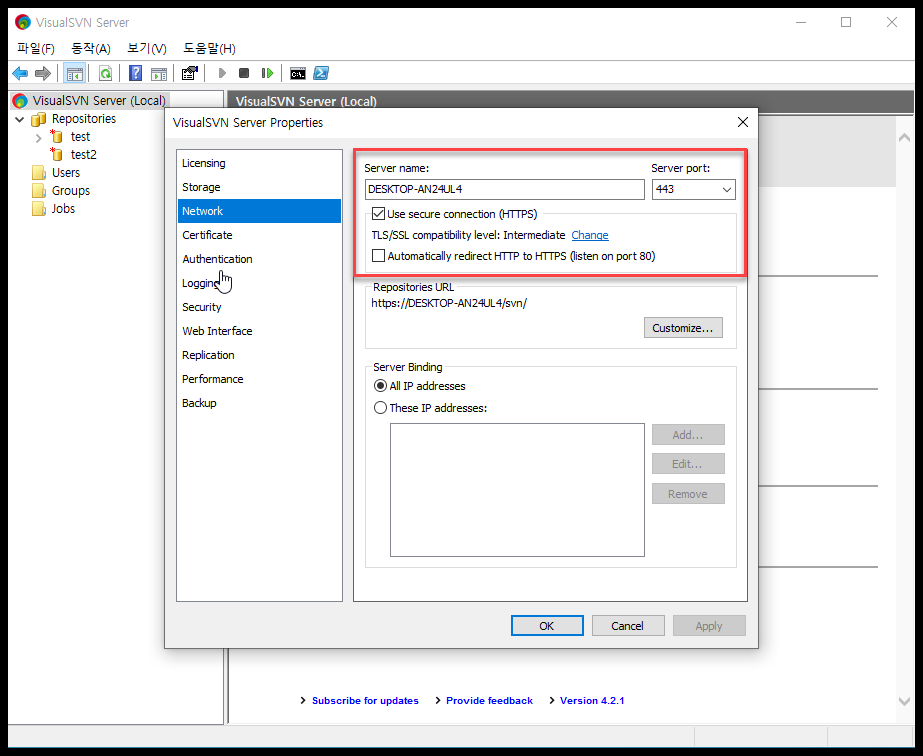923x756 pixels.
Task: Switch to the Performance page
Action: [x=259, y=379]
